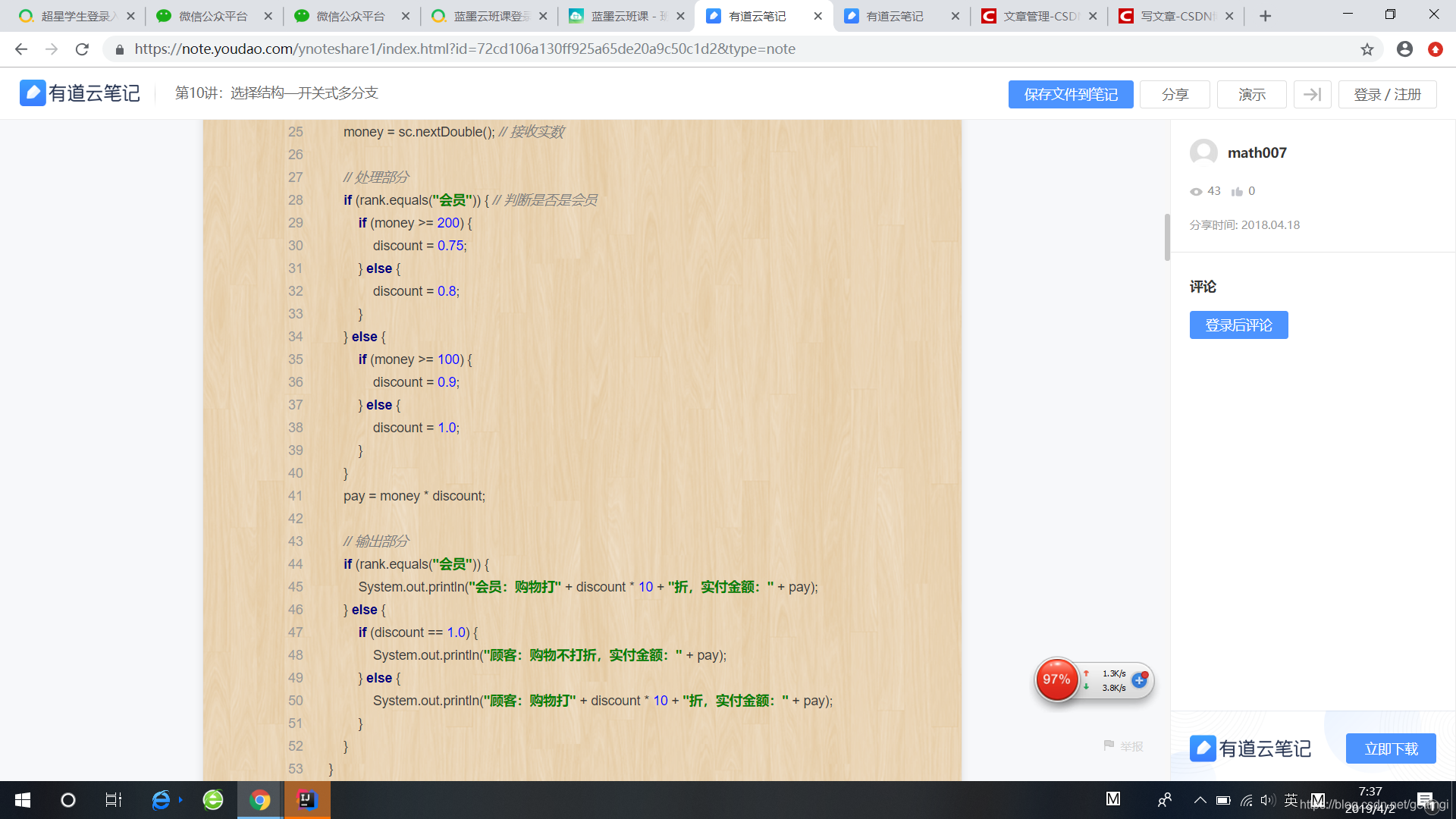Click the 举报 report link
The height and width of the screenshot is (819, 1456).
point(1131,746)
